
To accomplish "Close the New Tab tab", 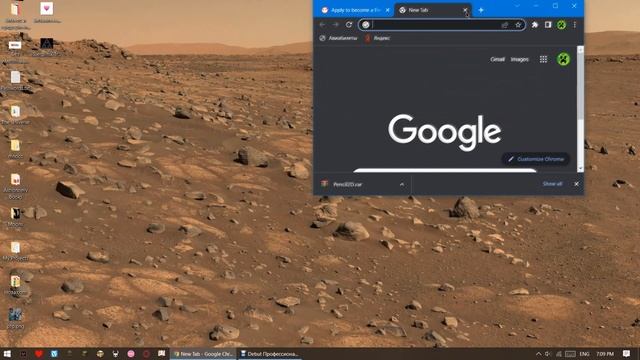I will (465, 10).
